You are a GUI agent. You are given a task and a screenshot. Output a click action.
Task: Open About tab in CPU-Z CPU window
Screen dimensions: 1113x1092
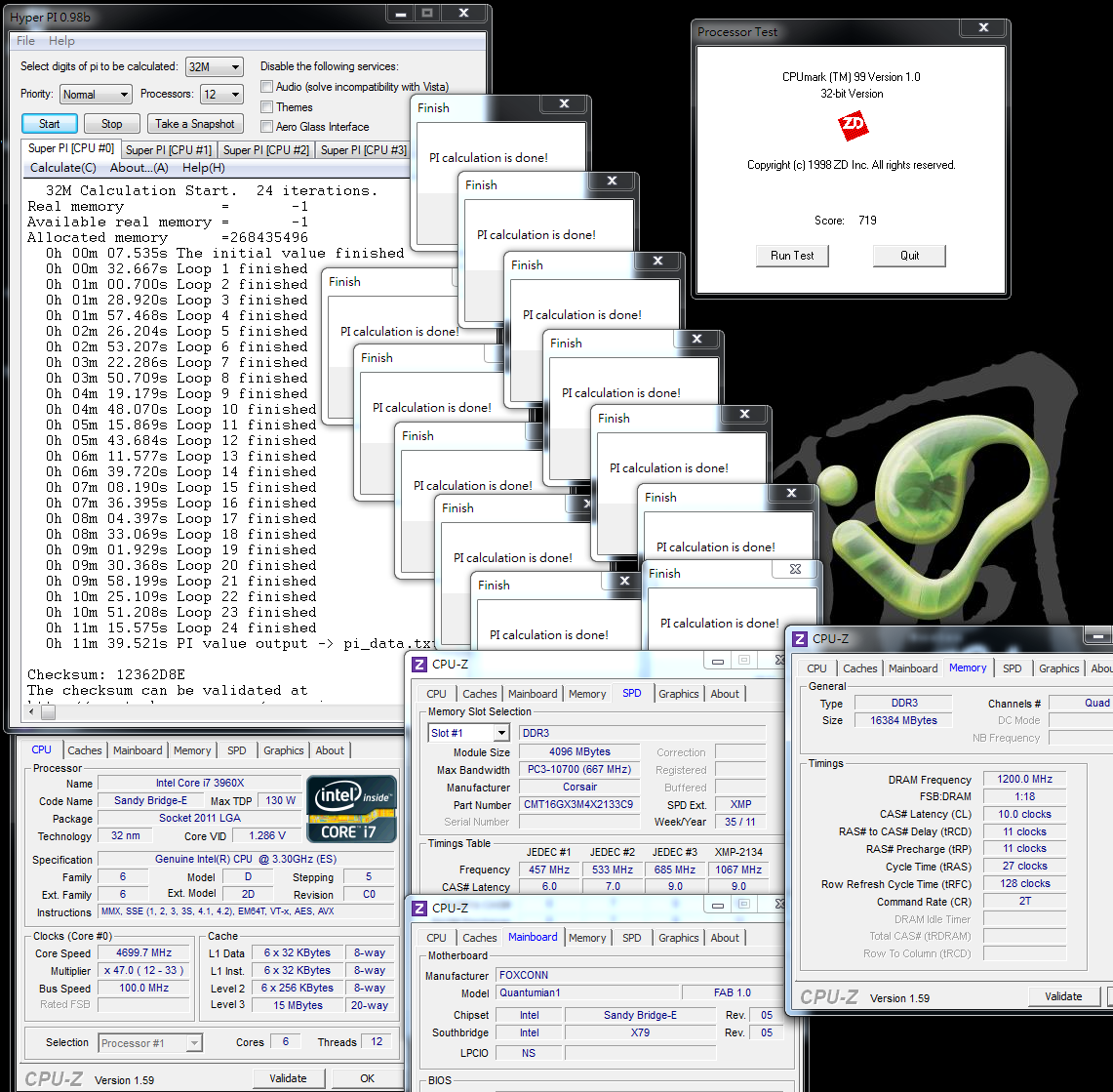click(x=330, y=750)
